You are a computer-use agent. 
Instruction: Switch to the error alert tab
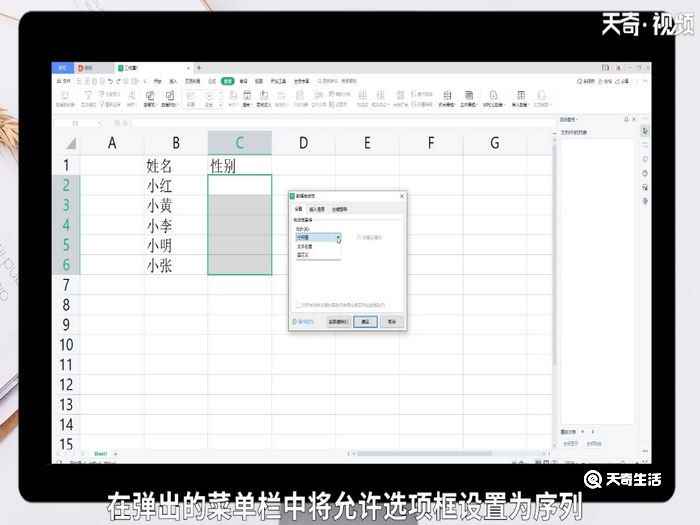coord(340,209)
